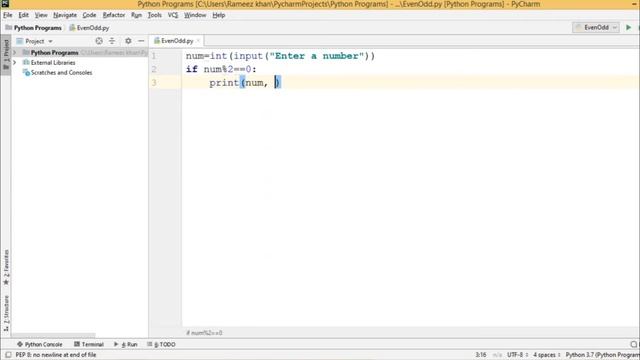Image resolution: width=640 pixels, height=360 pixels.
Task: Open the Code menu
Action: 89,15
